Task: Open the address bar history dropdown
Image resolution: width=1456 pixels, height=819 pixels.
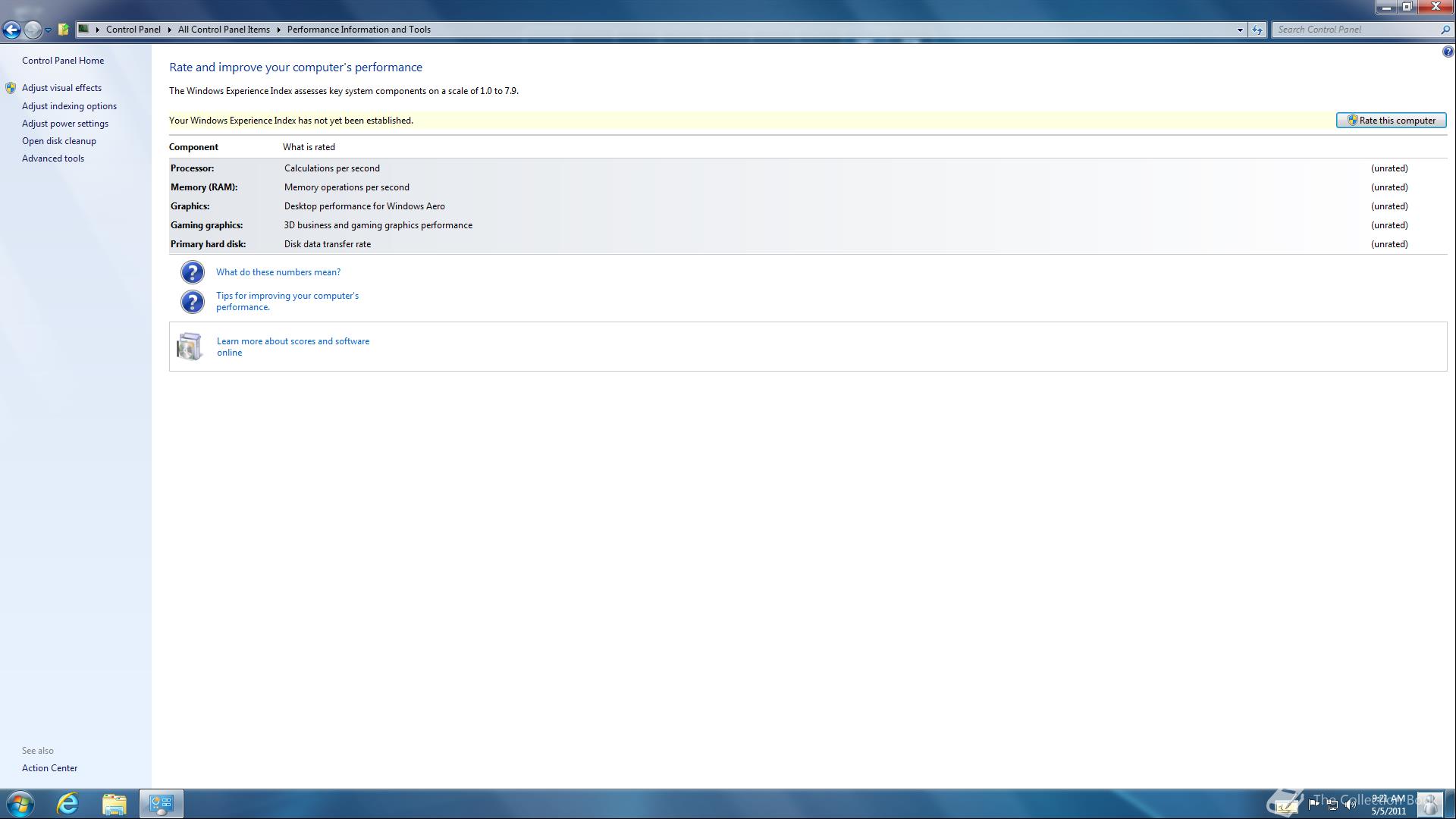Action: 1240,30
